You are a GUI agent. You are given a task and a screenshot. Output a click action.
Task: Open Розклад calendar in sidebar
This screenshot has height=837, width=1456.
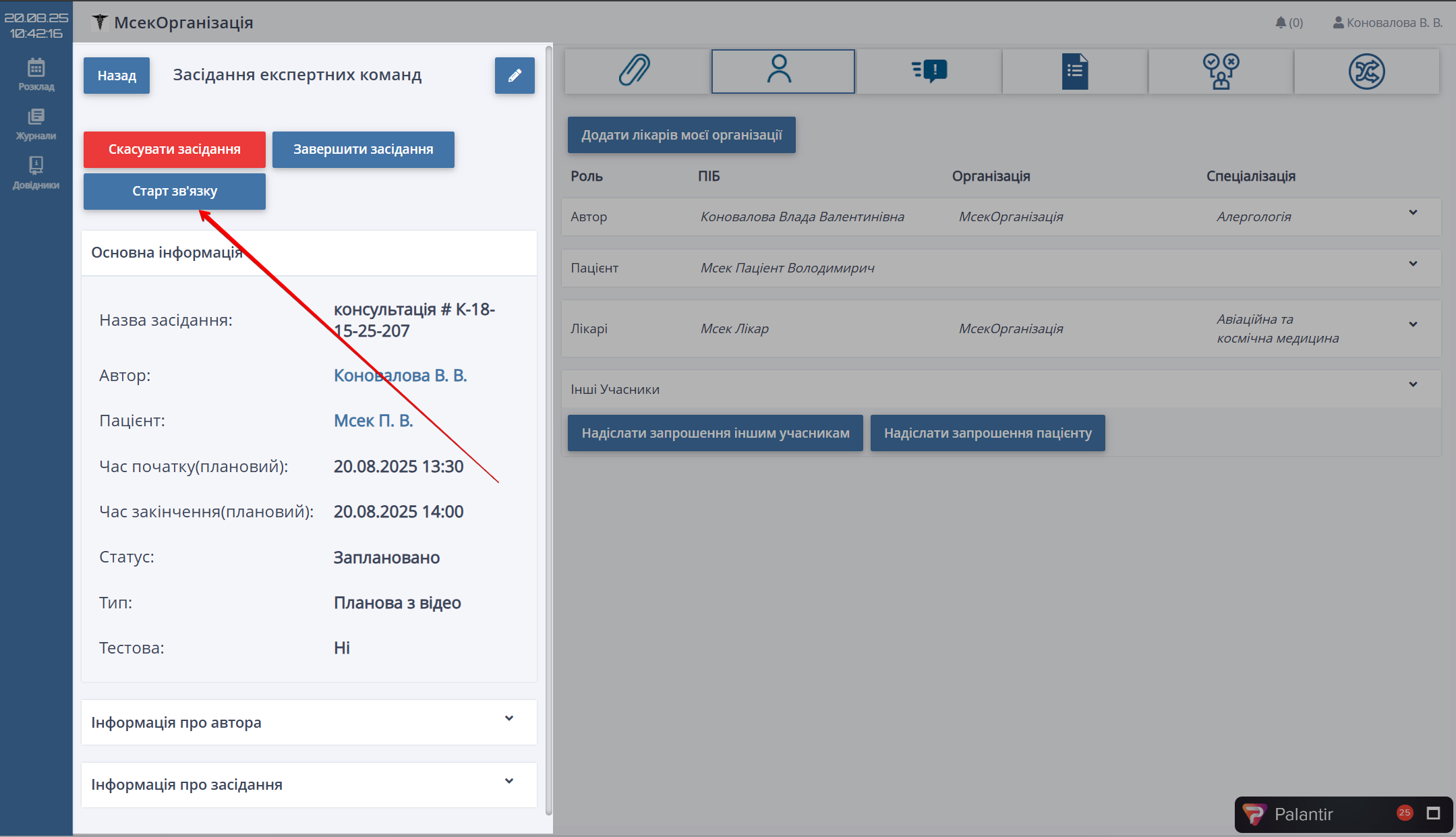coord(36,74)
